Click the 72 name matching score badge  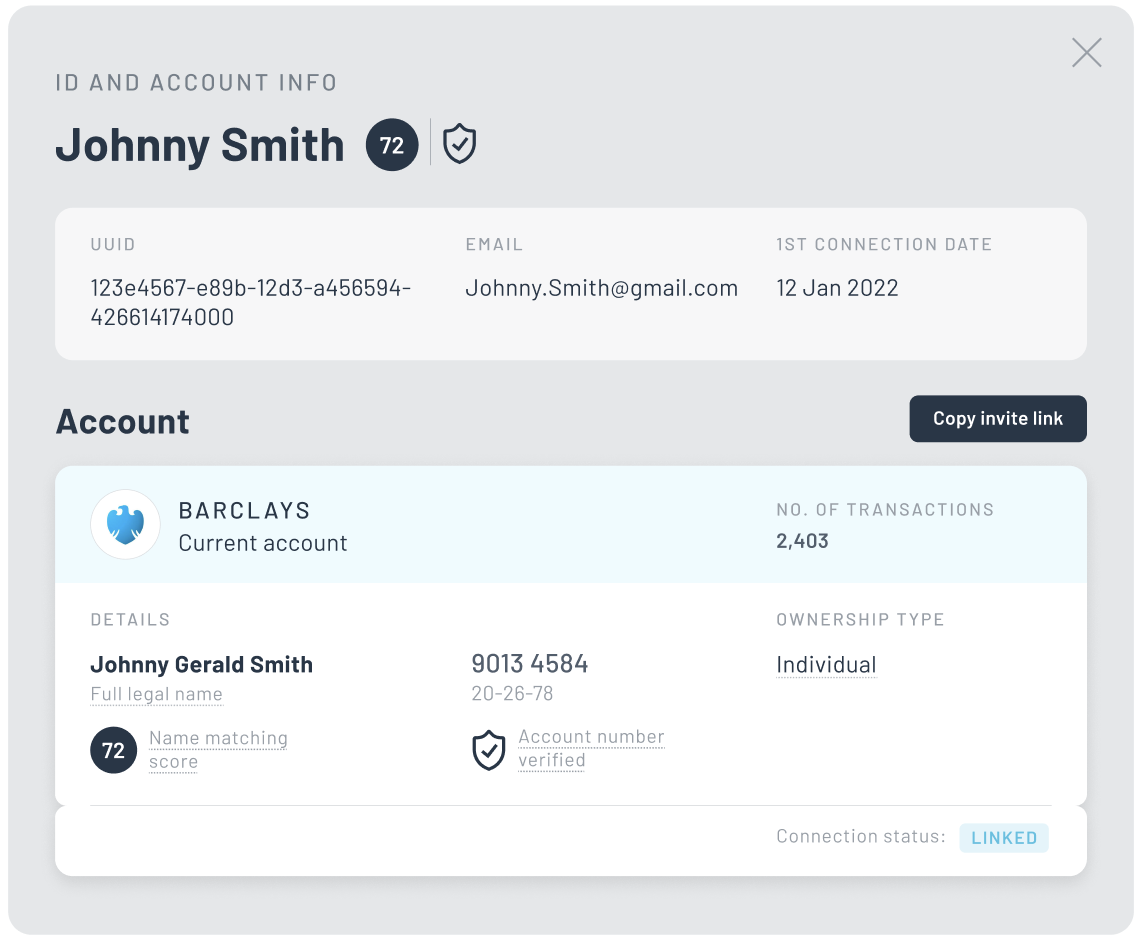[x=113, y=750]
